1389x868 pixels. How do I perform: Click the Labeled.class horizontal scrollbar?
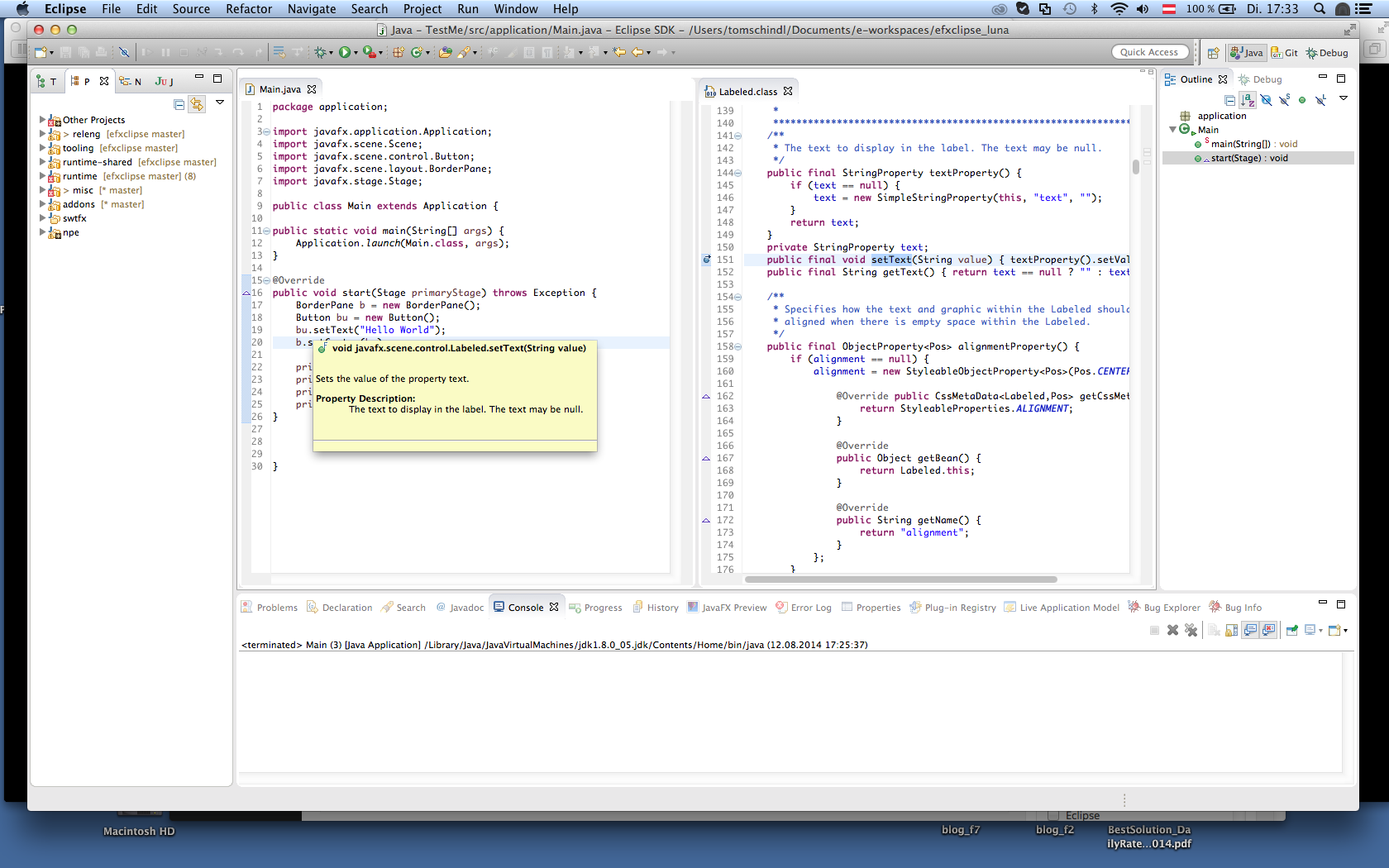[900, 579]
